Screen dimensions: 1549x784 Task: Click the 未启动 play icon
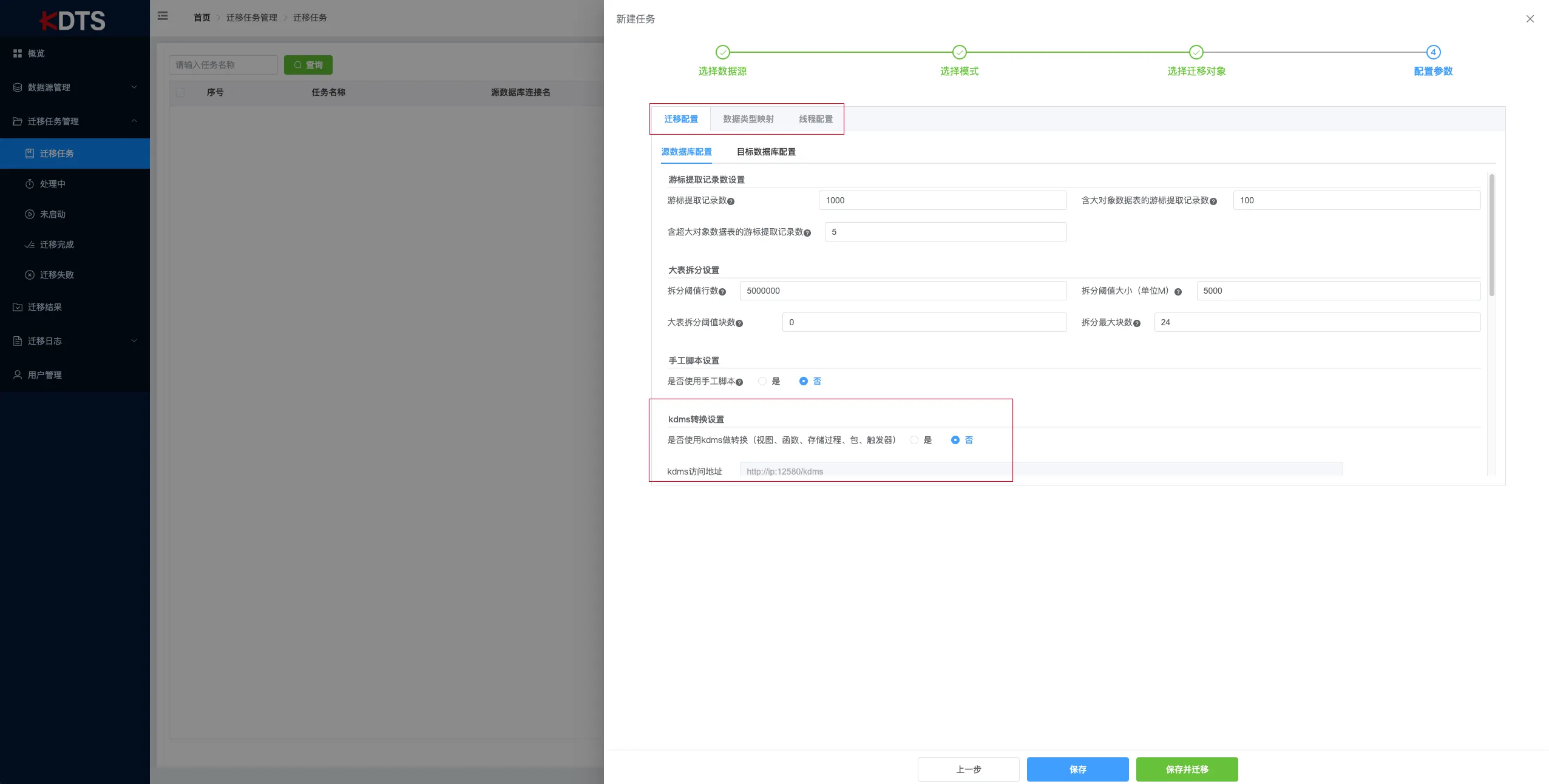pyautogui.click(x=30, y=214)
